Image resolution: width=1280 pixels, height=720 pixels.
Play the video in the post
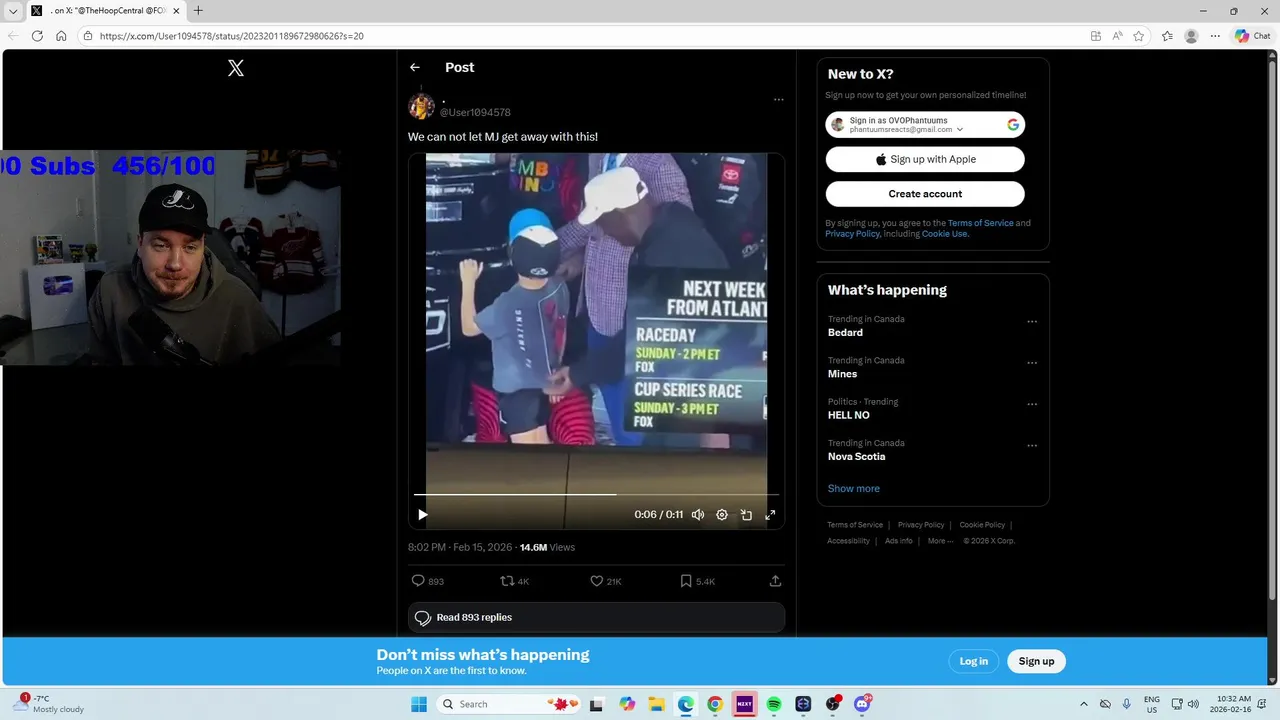pos(422,515)
